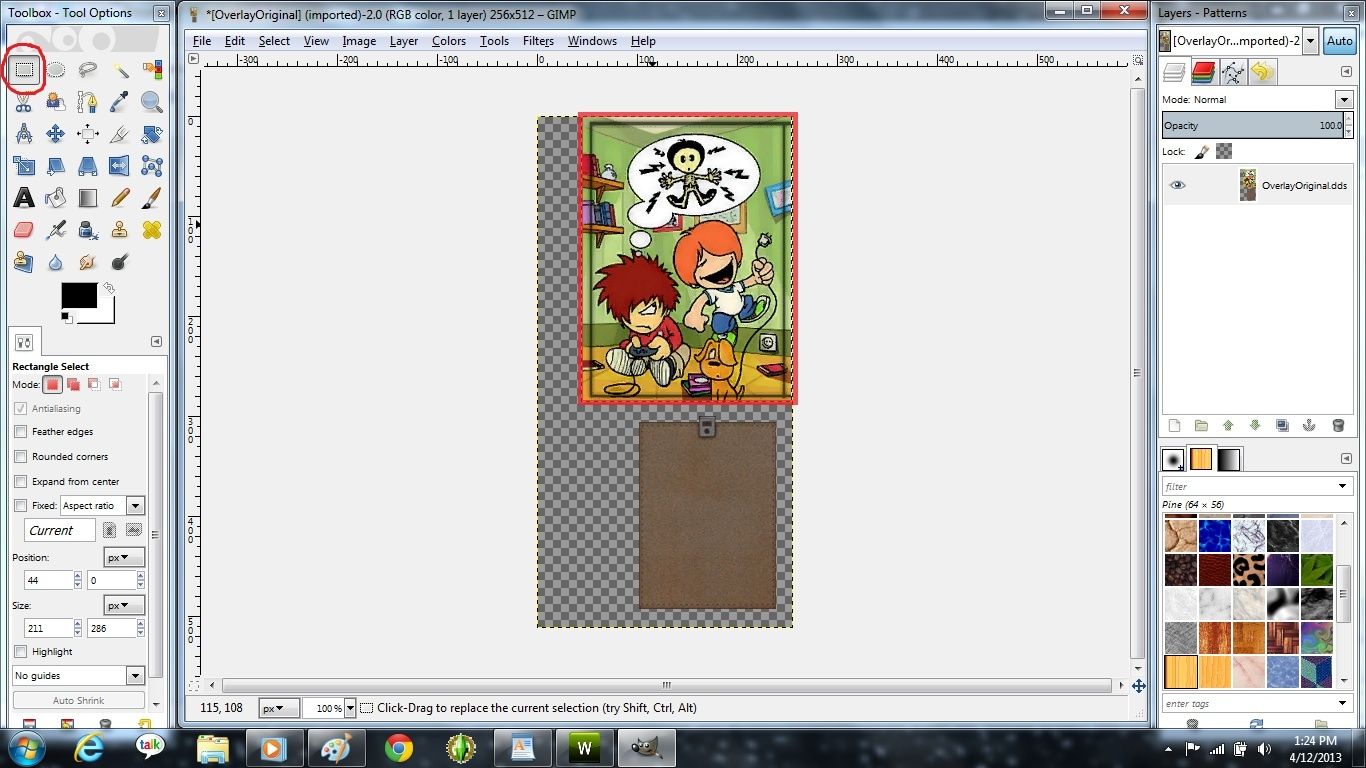Select the Rotate tool

tap(152, 134)
